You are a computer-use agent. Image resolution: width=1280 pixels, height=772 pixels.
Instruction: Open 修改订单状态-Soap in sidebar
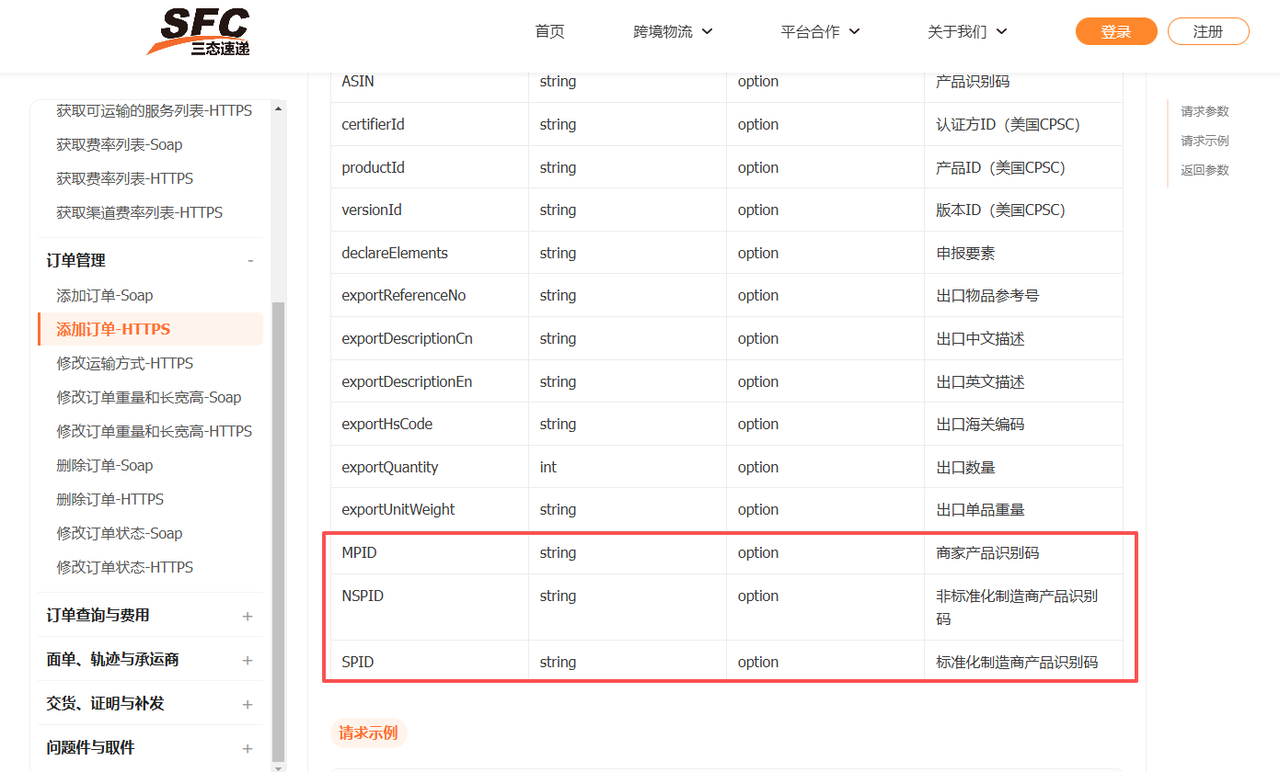click(x=119, y=534)
